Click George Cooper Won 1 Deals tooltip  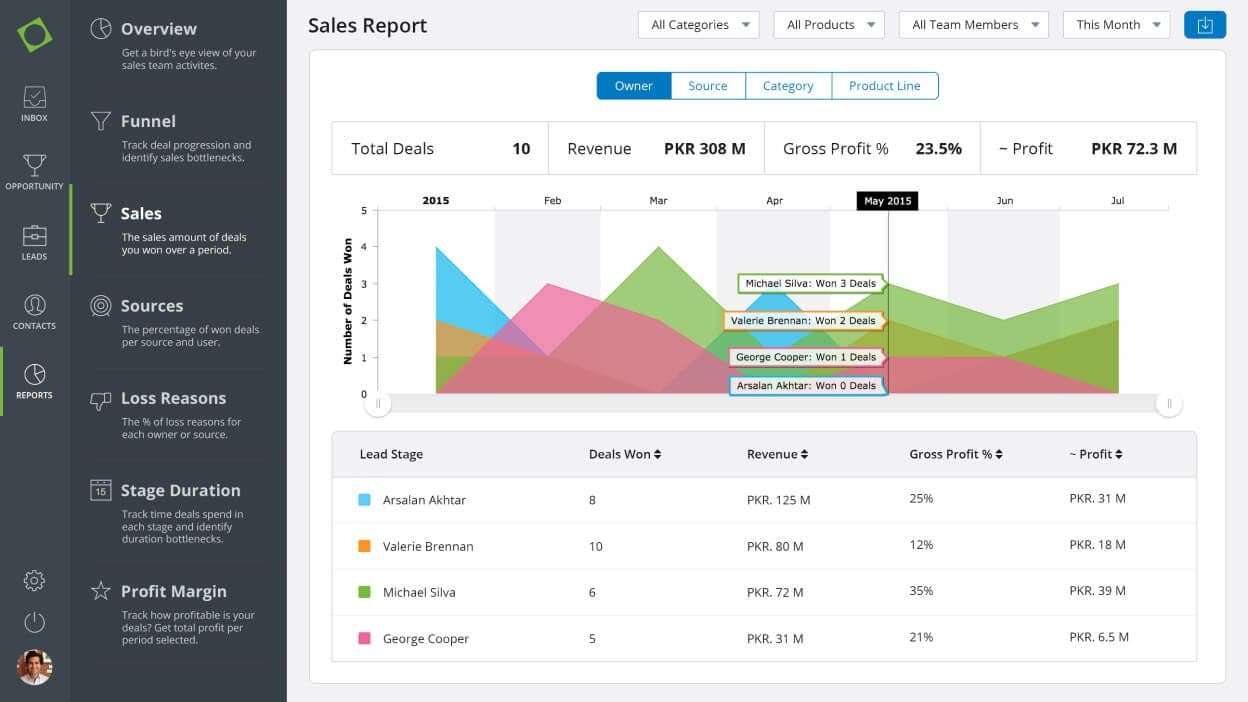click(806, 357)
